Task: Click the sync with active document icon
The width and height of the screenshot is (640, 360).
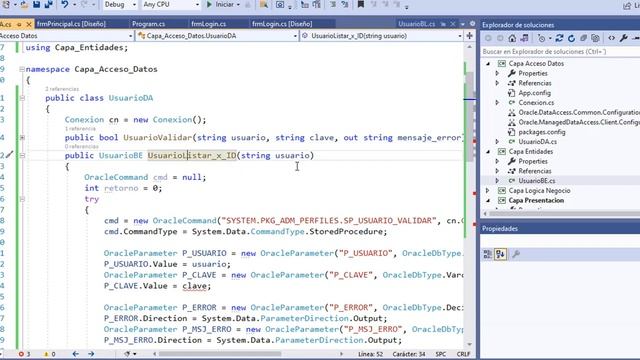Action: tap(560, 38)
